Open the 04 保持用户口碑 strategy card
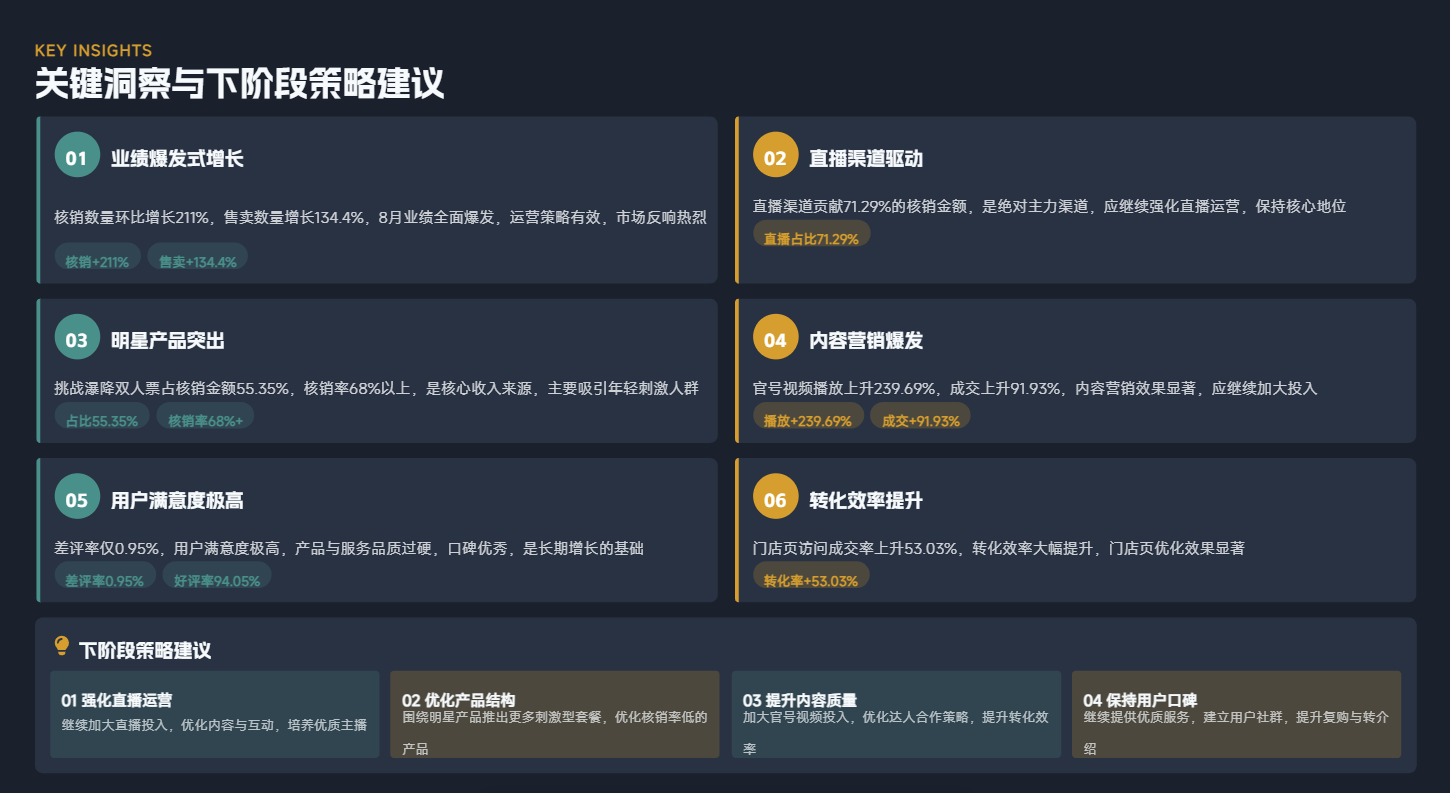The image size is (1450, 793). (x=1237, y=714)
